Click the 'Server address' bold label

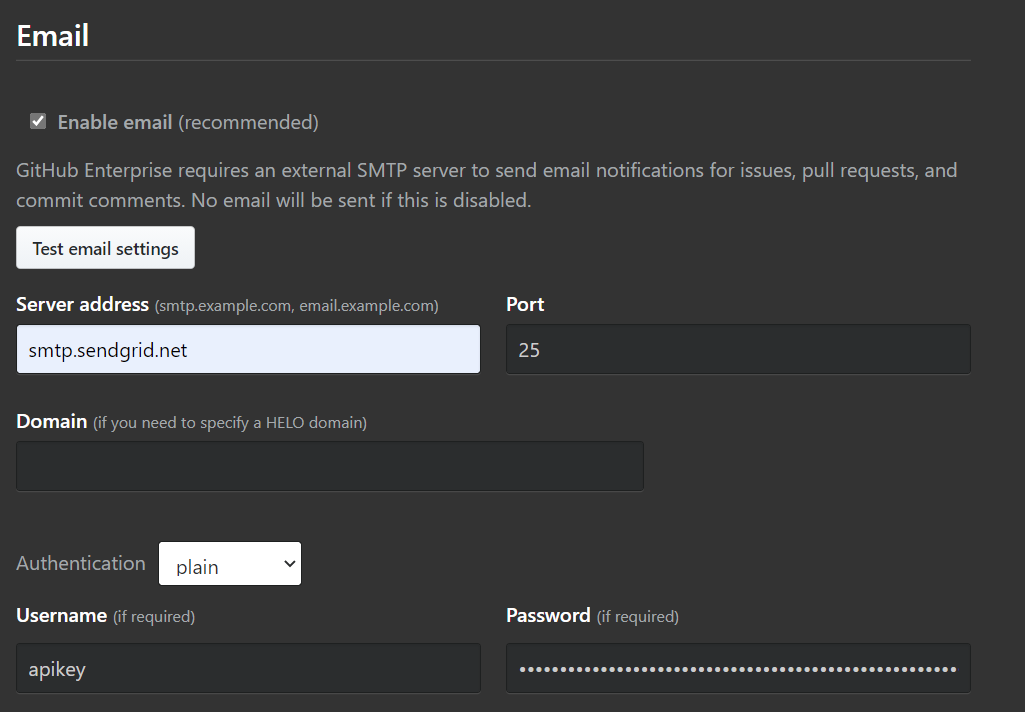pyautogui.click(x=82, y=305)
